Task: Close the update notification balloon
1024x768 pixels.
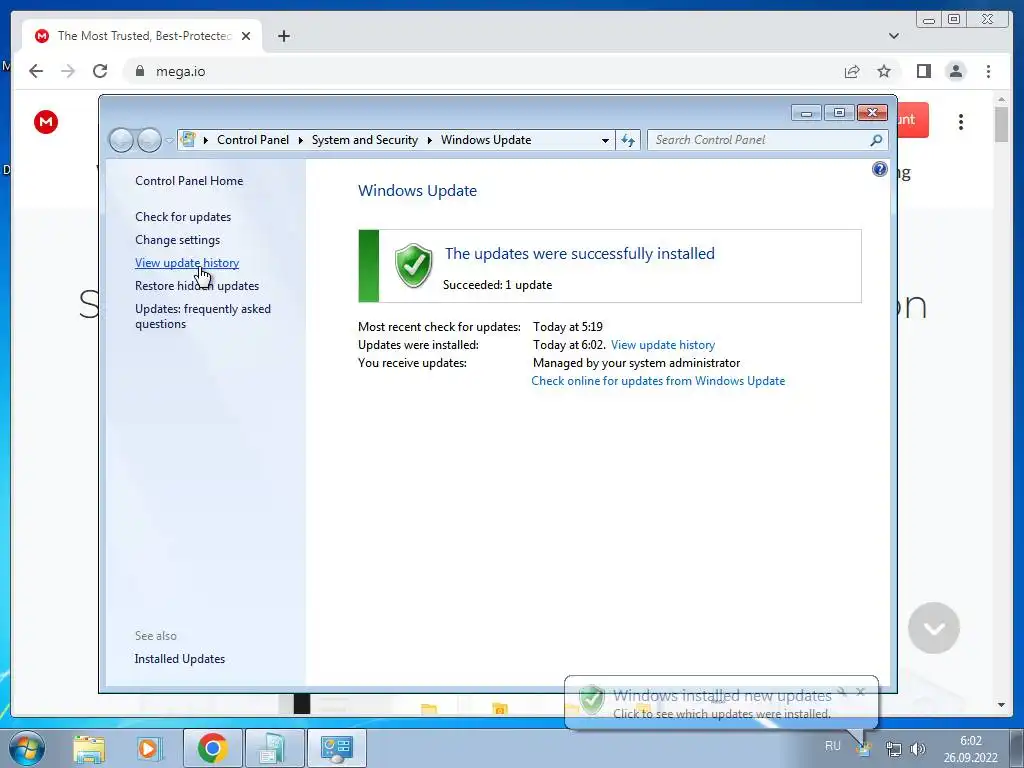Action: 861,692
